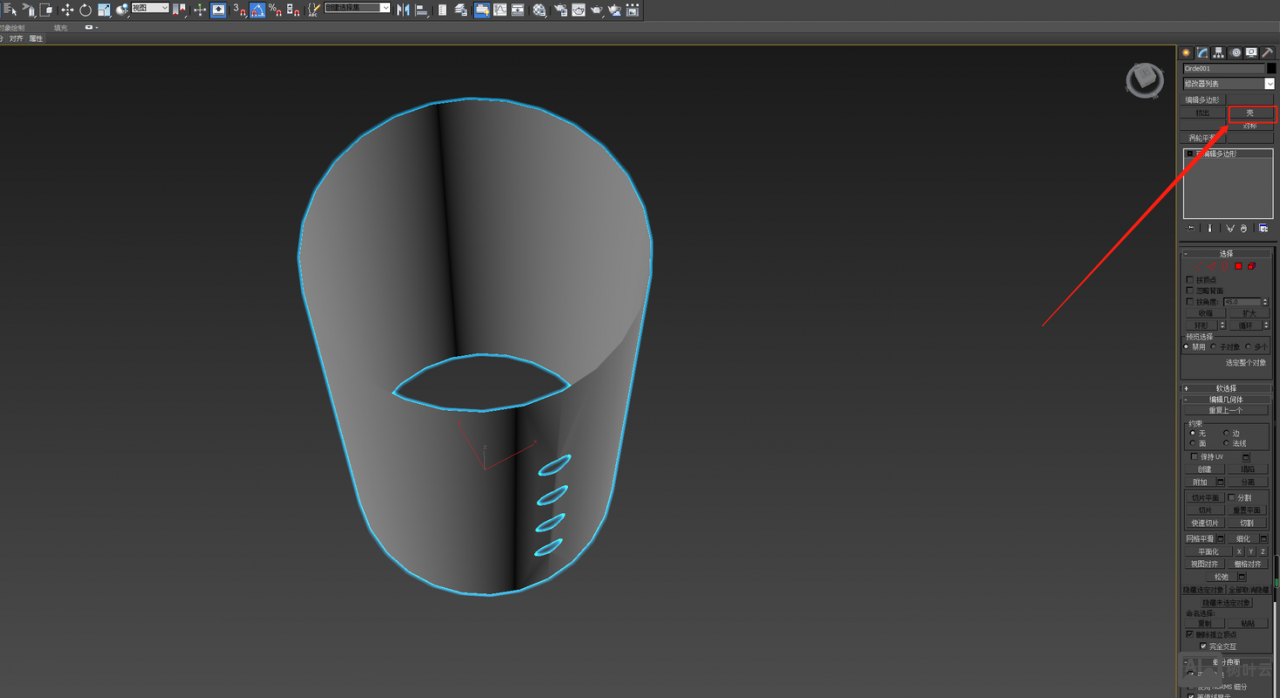The width and height of the screenshot is (1280, 698).
Task: Select the Rotate tool in the main toolbar
Action: [84, 10]
